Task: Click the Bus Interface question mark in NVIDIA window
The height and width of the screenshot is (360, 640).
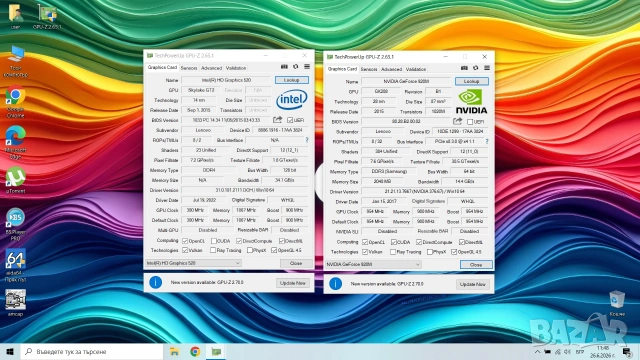Action: pos(487,141)
